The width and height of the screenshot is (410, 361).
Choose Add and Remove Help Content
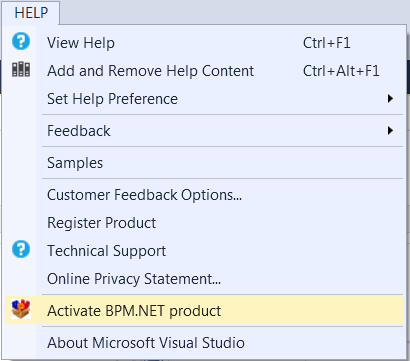click(204, 71)
